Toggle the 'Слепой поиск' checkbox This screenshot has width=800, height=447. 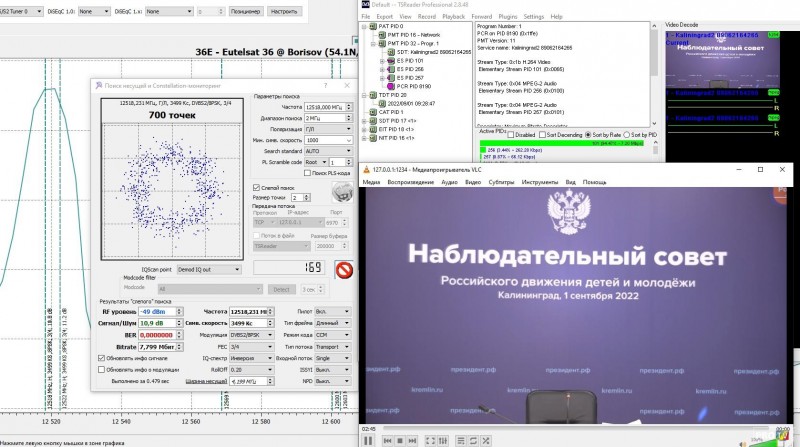pos(256,187)
